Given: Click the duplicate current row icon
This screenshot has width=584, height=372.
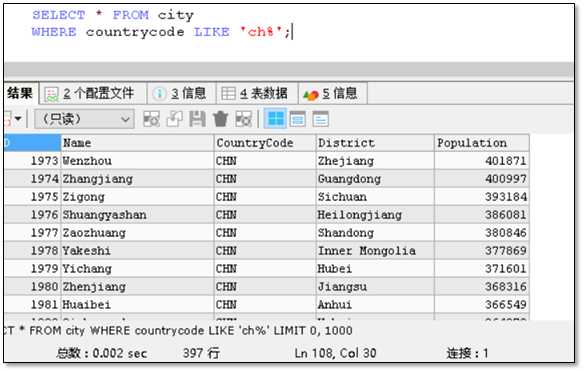Looking at the screenshot, I should click(174, 119).
